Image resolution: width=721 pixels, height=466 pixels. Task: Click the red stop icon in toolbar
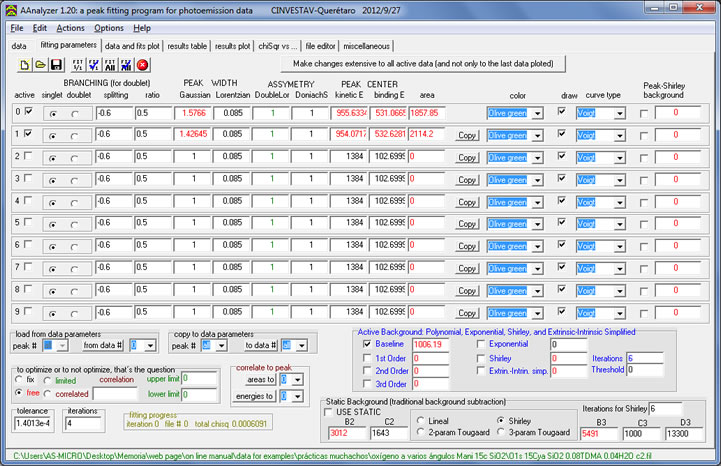[x=143, y=64]
